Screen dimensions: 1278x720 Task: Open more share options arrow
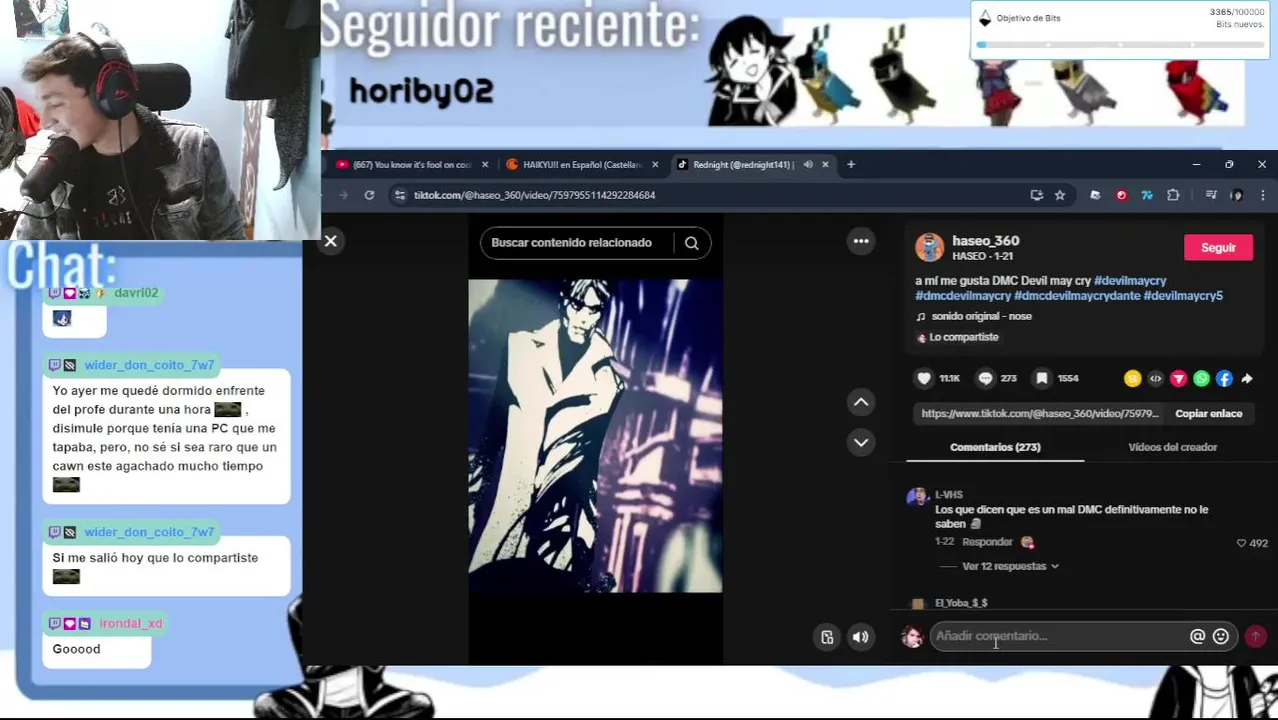coord(1247,378)
